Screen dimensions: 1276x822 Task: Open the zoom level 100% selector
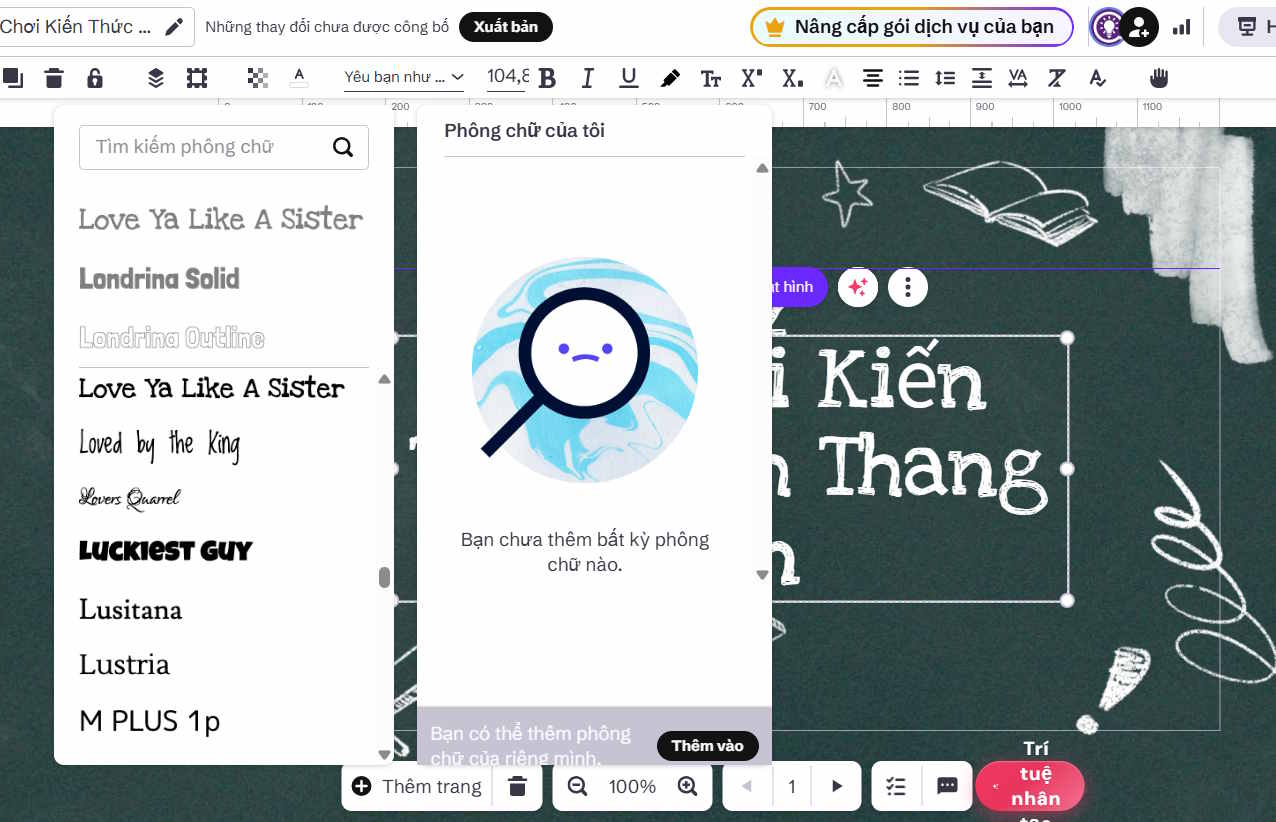coord(632,786)
